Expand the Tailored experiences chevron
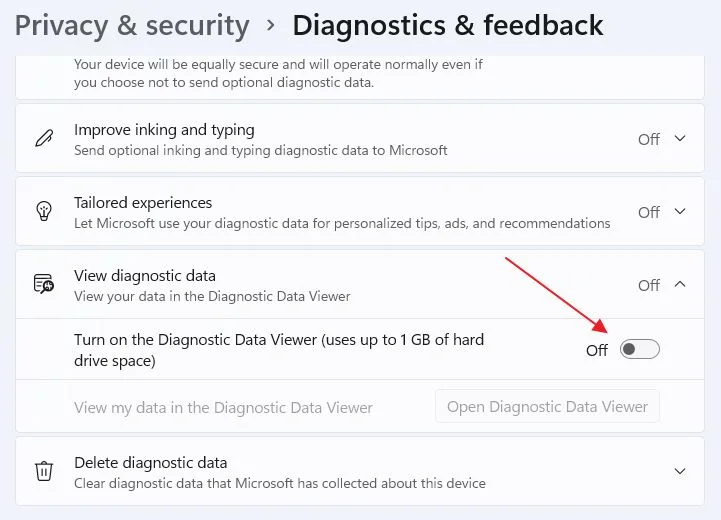This screenshot has width=721, height=520. [680, 211]
